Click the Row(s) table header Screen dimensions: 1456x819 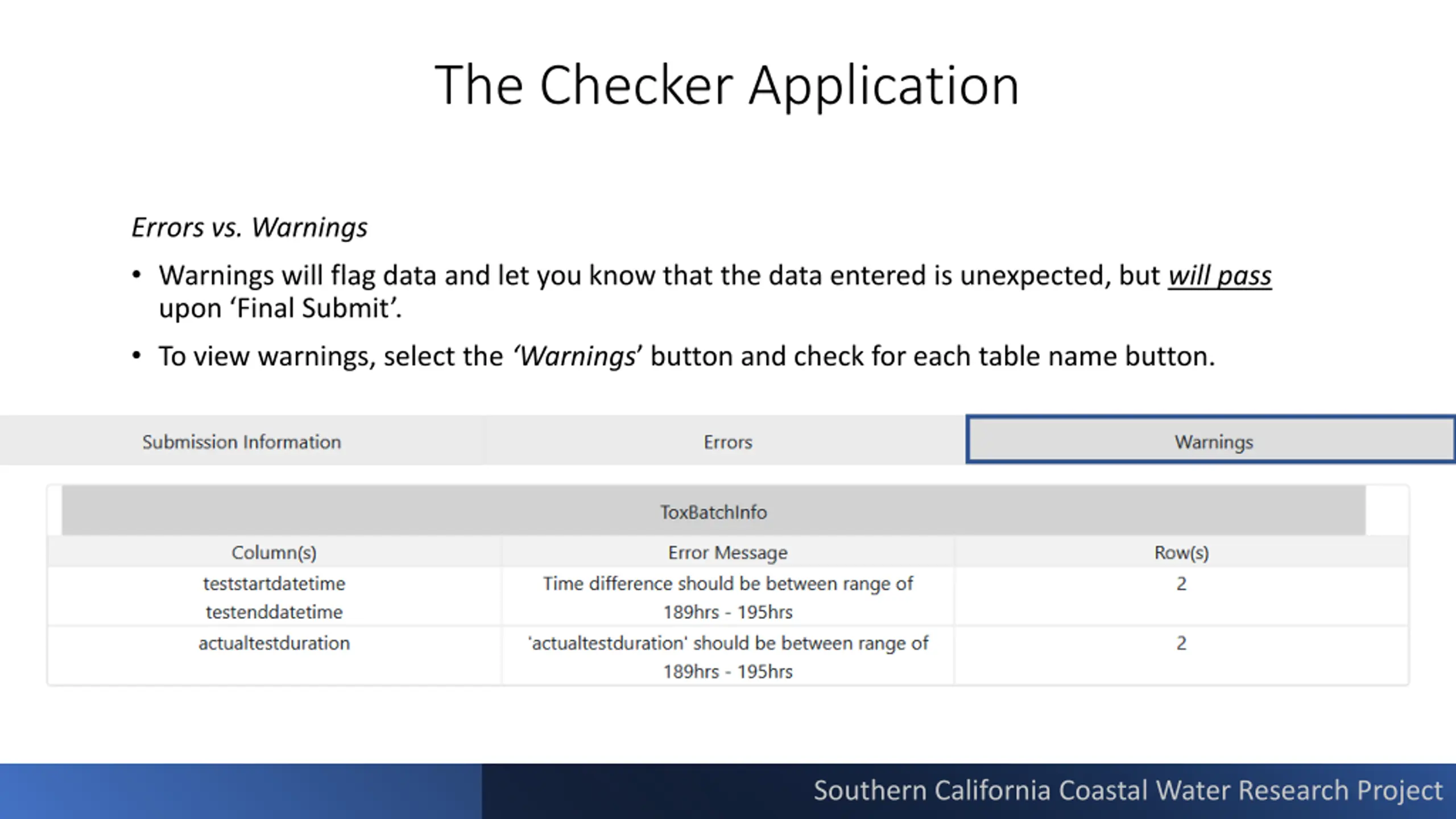[1181, 552]
